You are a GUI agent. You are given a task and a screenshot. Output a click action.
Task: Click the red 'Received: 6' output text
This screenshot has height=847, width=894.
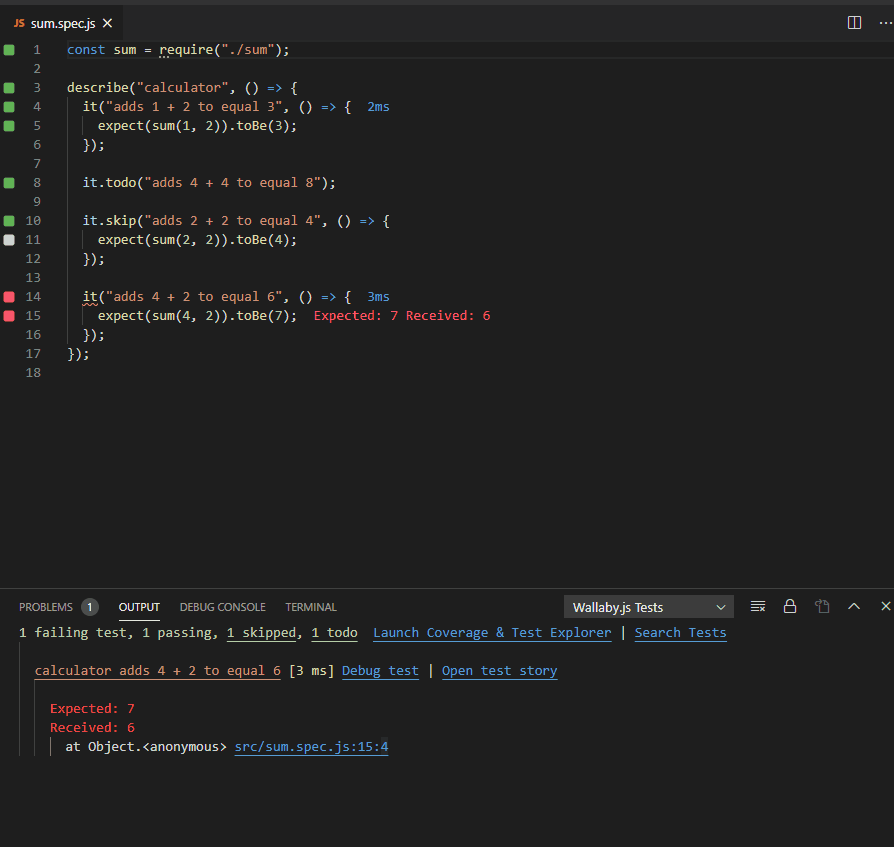tap(92, 728)
